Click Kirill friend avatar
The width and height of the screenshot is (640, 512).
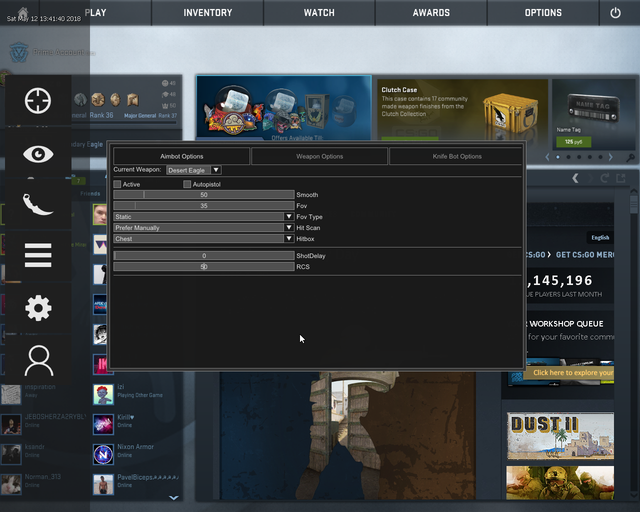click(x=103, y=425)
